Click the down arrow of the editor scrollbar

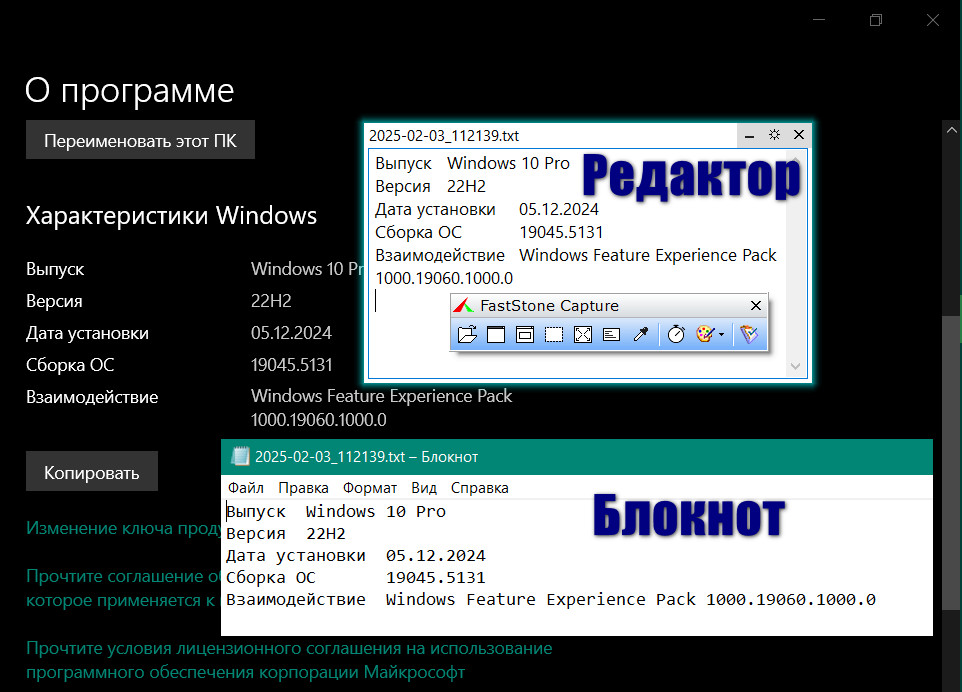tap(796, 367)
